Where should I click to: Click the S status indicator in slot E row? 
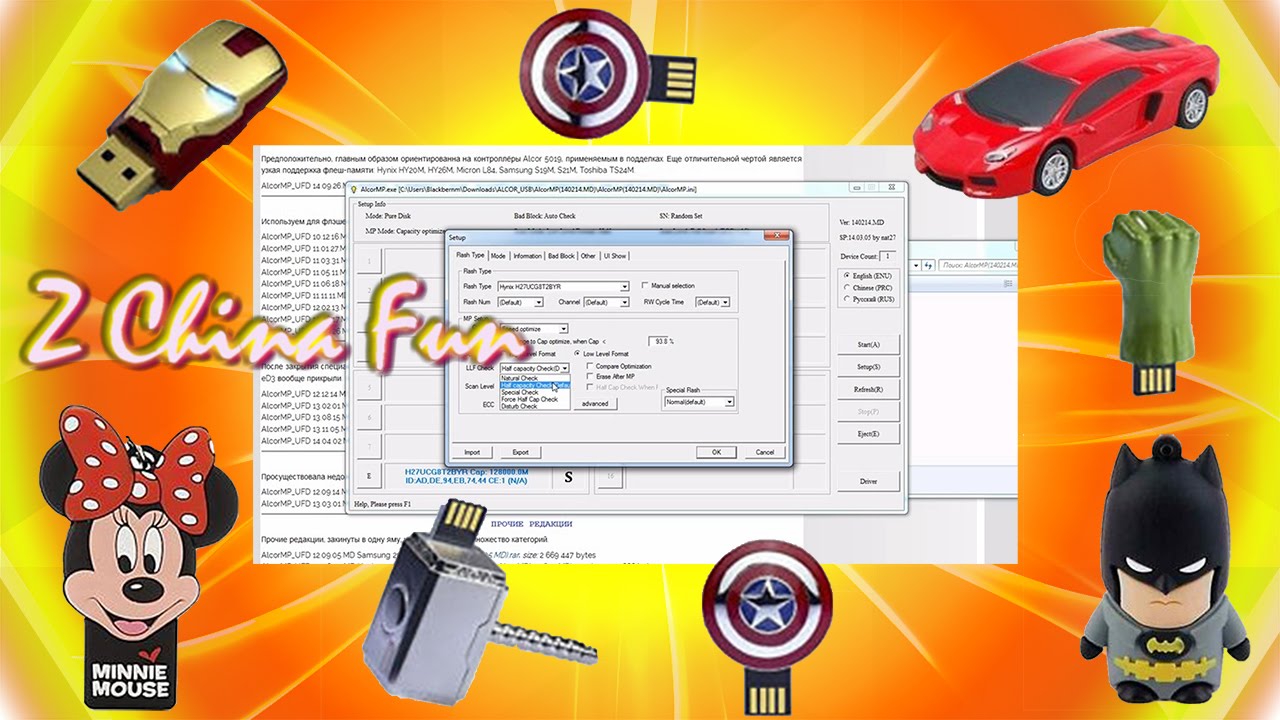(569, 477)
